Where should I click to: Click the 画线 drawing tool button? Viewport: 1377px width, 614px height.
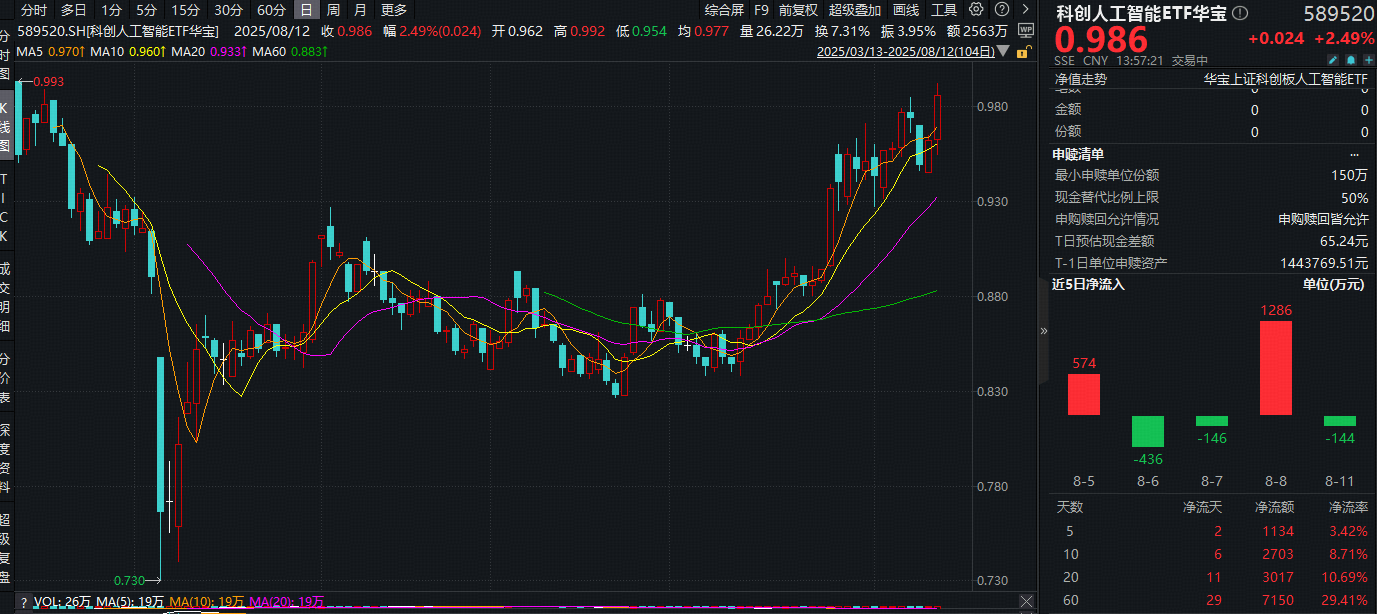(906, 10)
